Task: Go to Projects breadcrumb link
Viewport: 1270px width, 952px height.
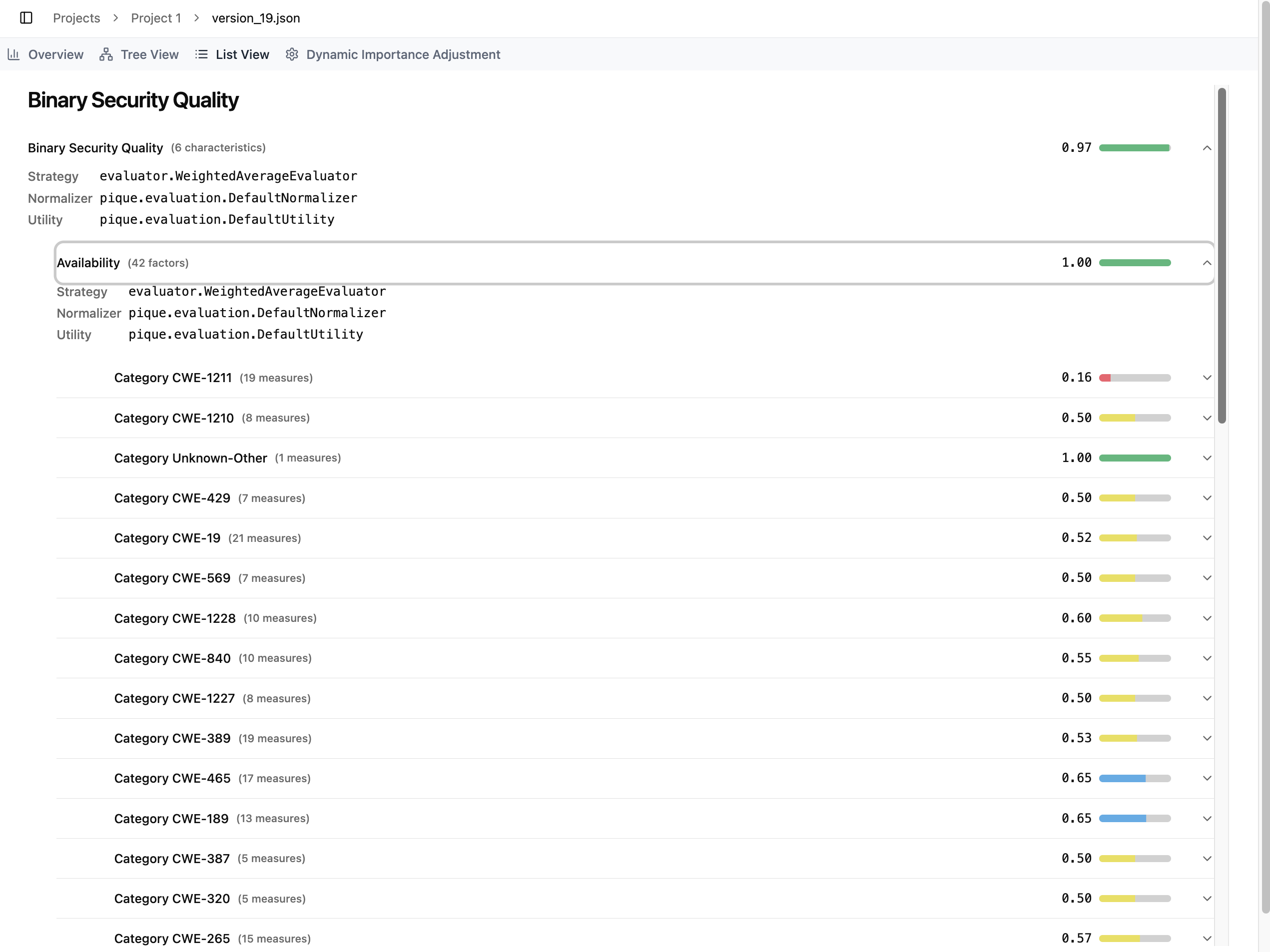Action: pos(76,18)
